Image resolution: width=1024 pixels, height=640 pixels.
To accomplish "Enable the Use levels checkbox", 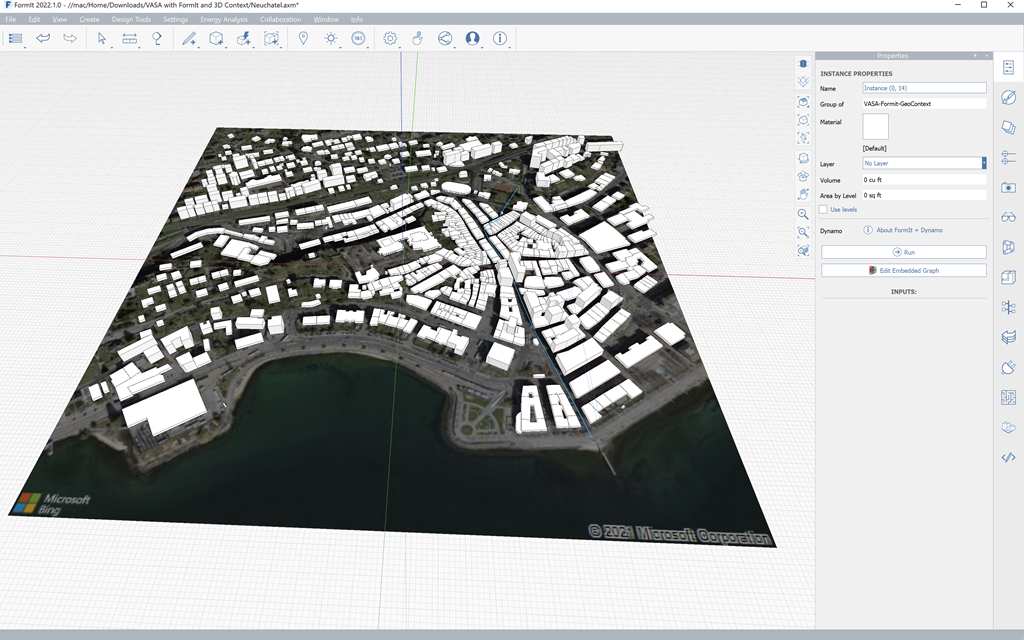I will pyautogui.click(x=823, y=210).
